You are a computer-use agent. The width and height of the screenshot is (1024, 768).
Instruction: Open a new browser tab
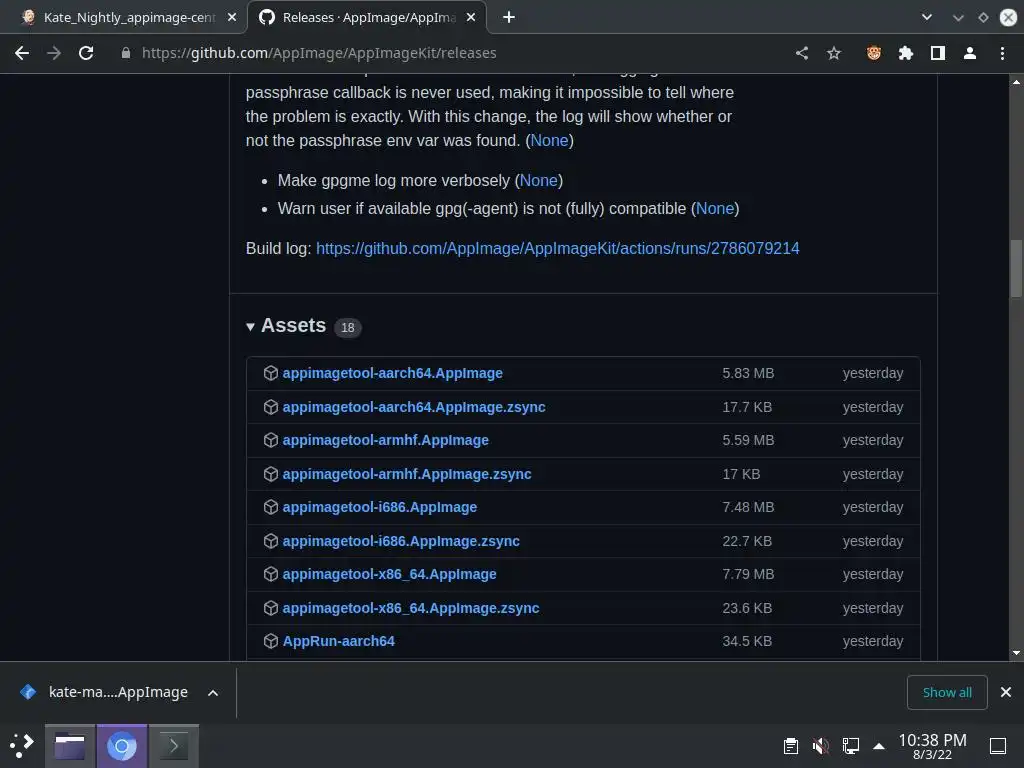tap(509, 17)
